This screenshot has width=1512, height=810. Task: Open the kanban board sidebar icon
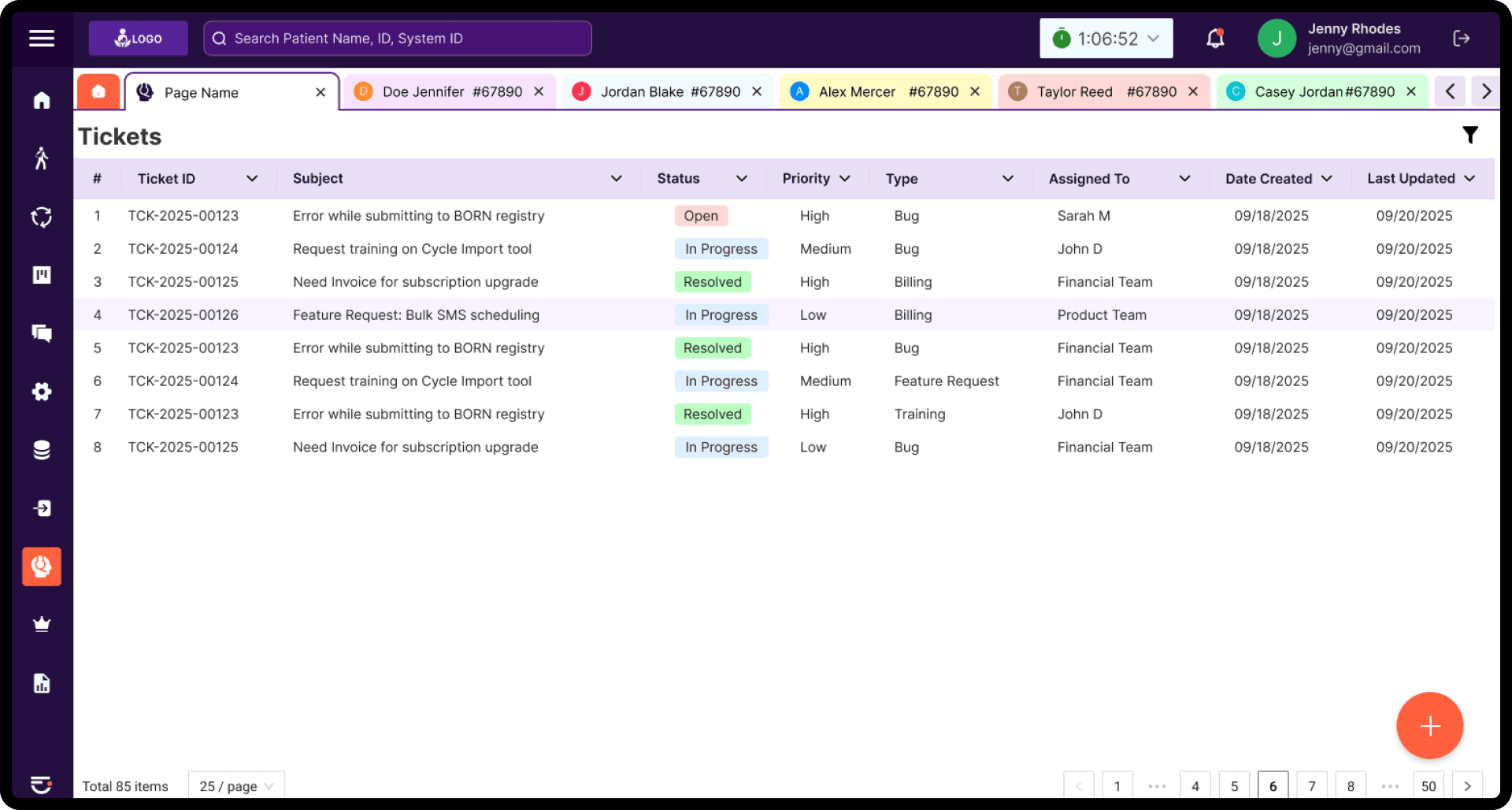coord(41,275)
